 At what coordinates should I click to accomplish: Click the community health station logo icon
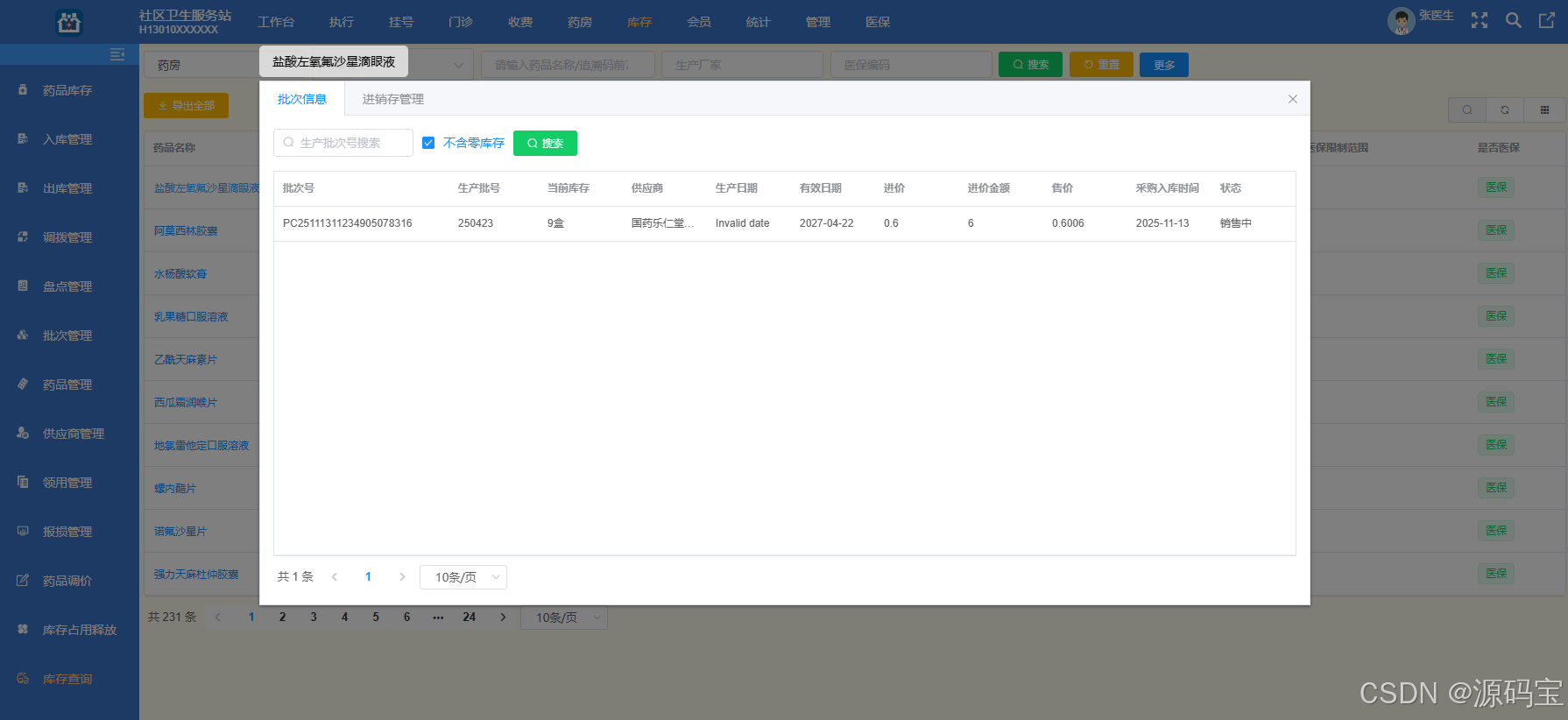(68, 22)
